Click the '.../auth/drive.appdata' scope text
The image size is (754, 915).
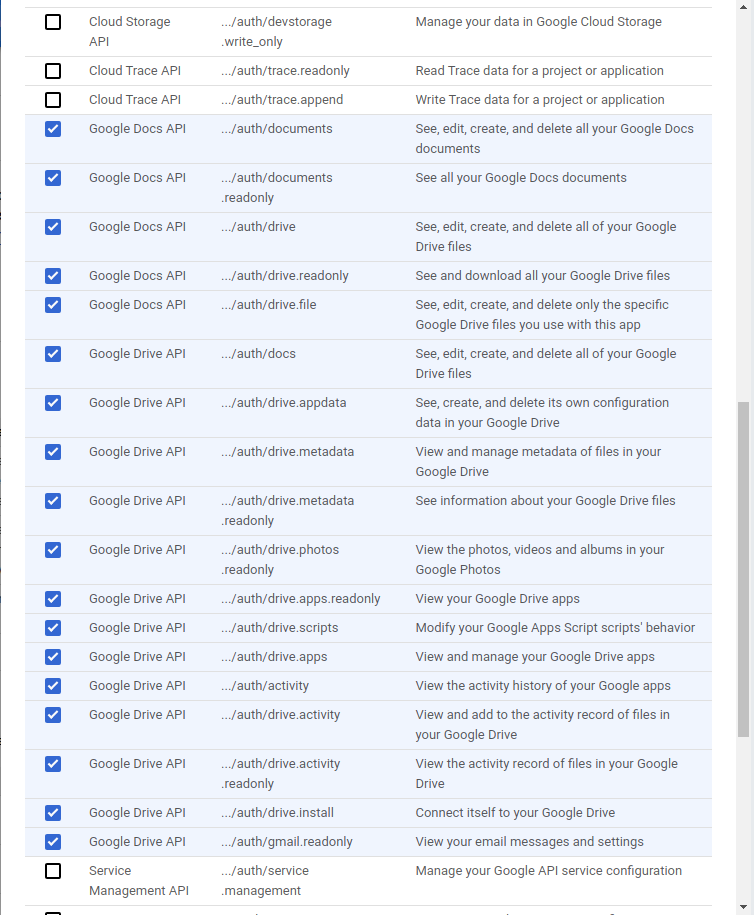click(284, 403)
